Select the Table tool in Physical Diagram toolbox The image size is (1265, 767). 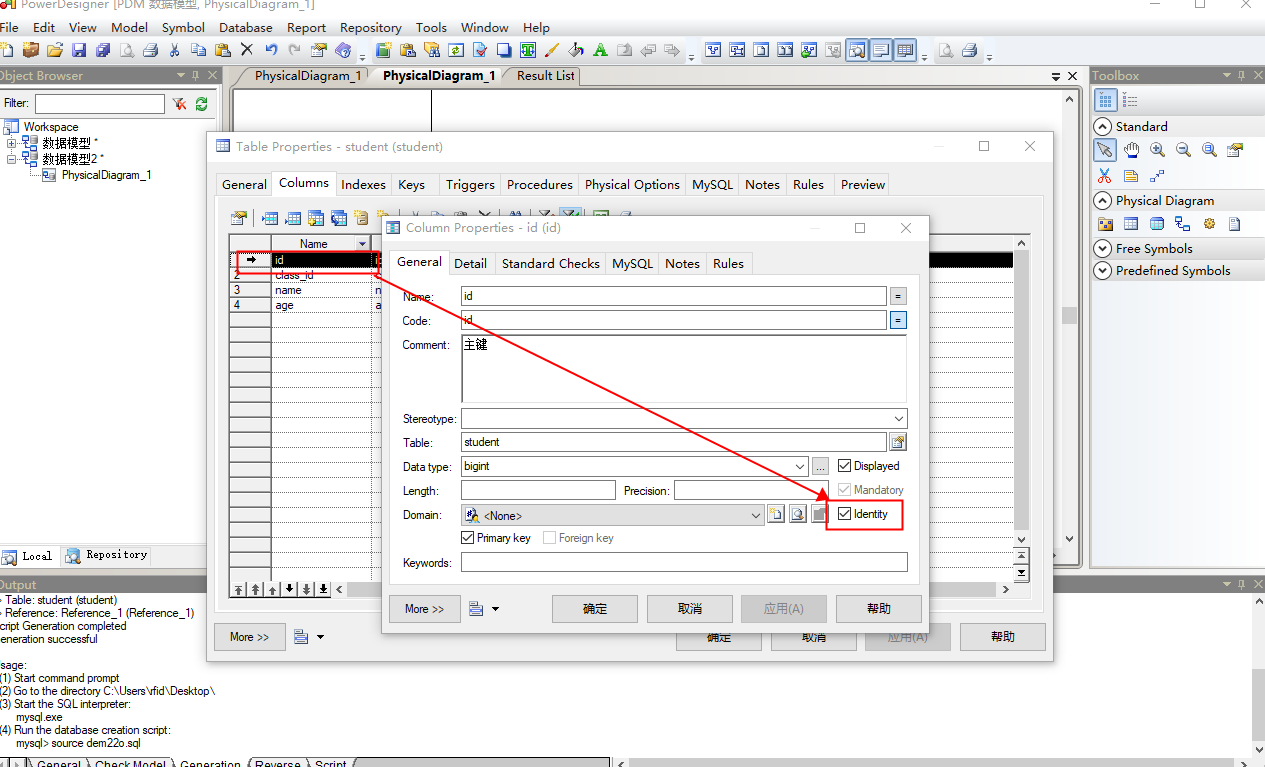pyautogui.click(x=1131, y=224)
